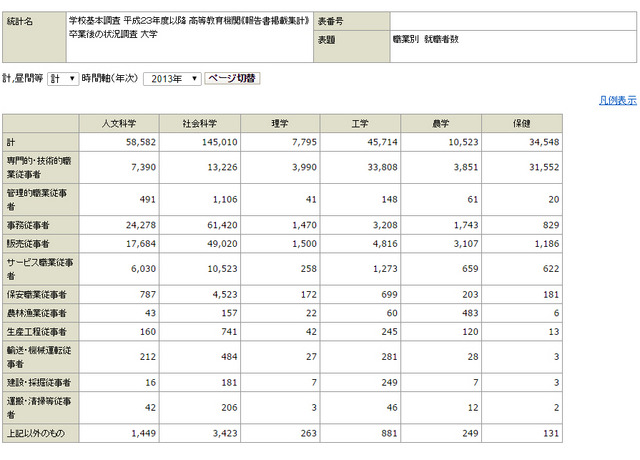
Task: Click the value 7,795 in 計 row
Action: [304, 142]
